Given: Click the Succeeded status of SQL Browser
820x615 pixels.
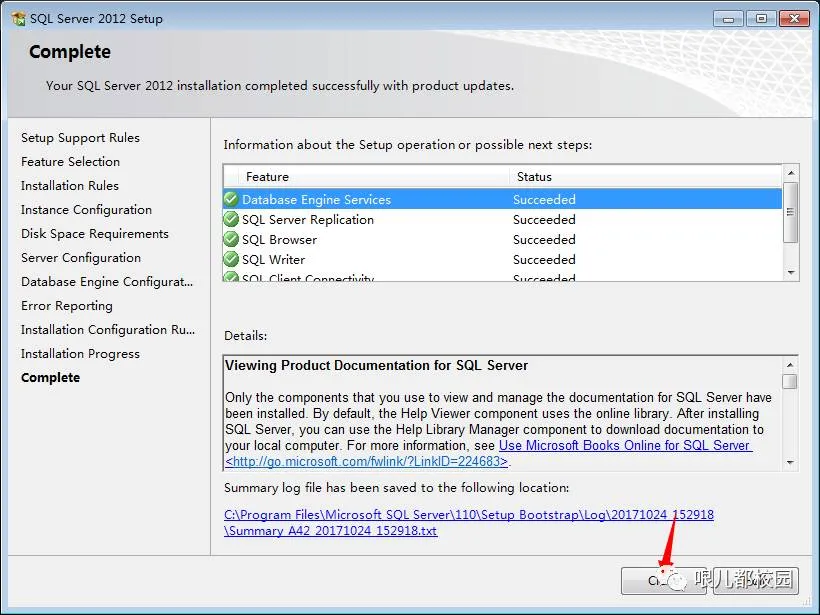Looking at the screenshot, I should 544,240.
